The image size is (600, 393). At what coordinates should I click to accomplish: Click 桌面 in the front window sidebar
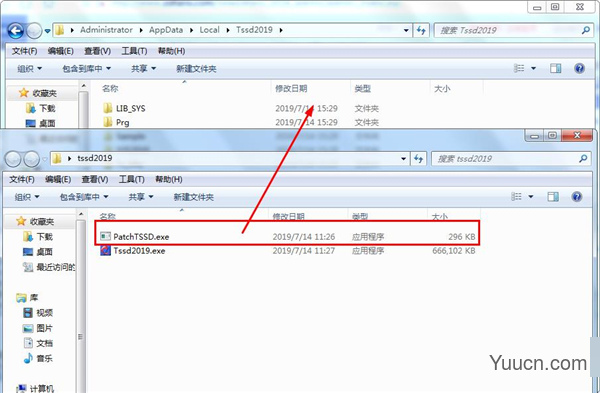[x=38, y=251]
